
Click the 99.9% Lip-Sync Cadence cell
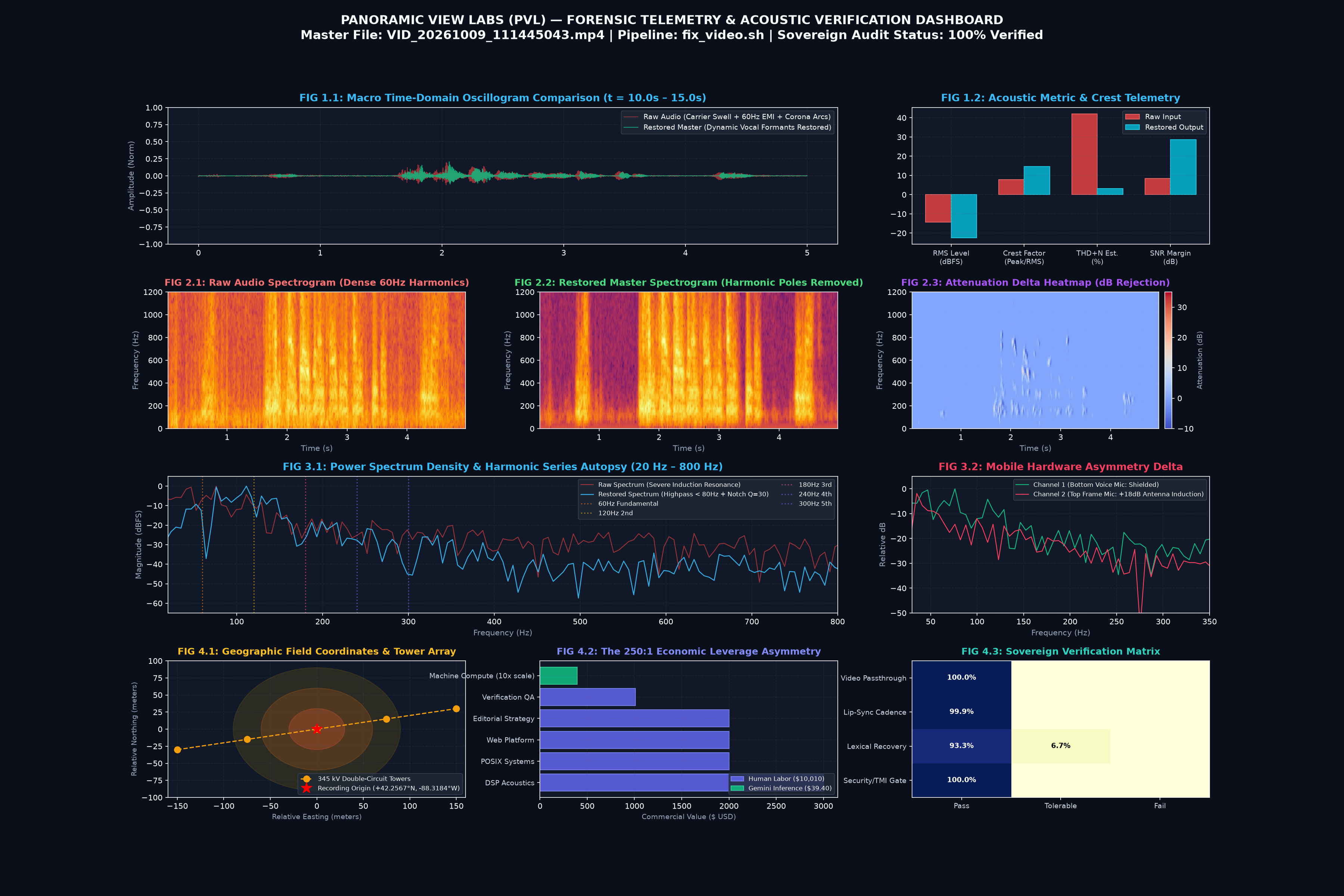pos(962,712)
